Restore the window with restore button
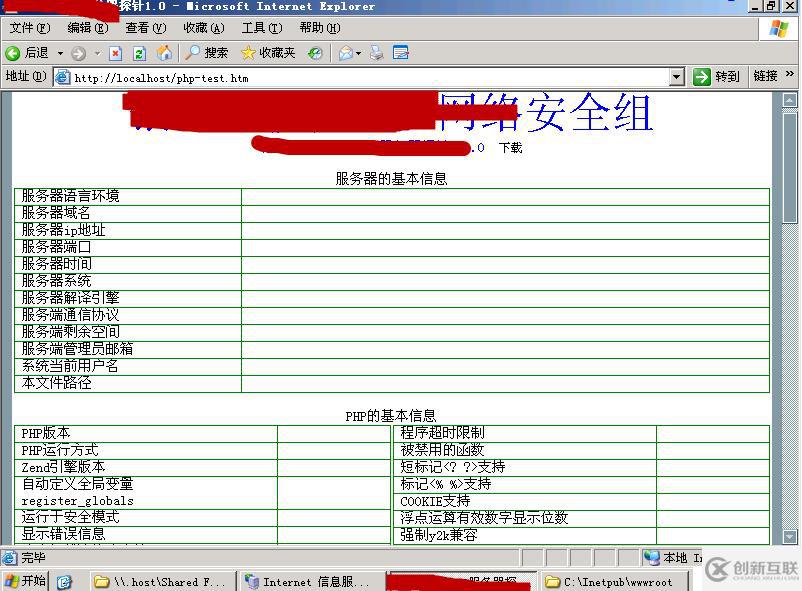This screenshot has width=802, height=591. [771, 6]
